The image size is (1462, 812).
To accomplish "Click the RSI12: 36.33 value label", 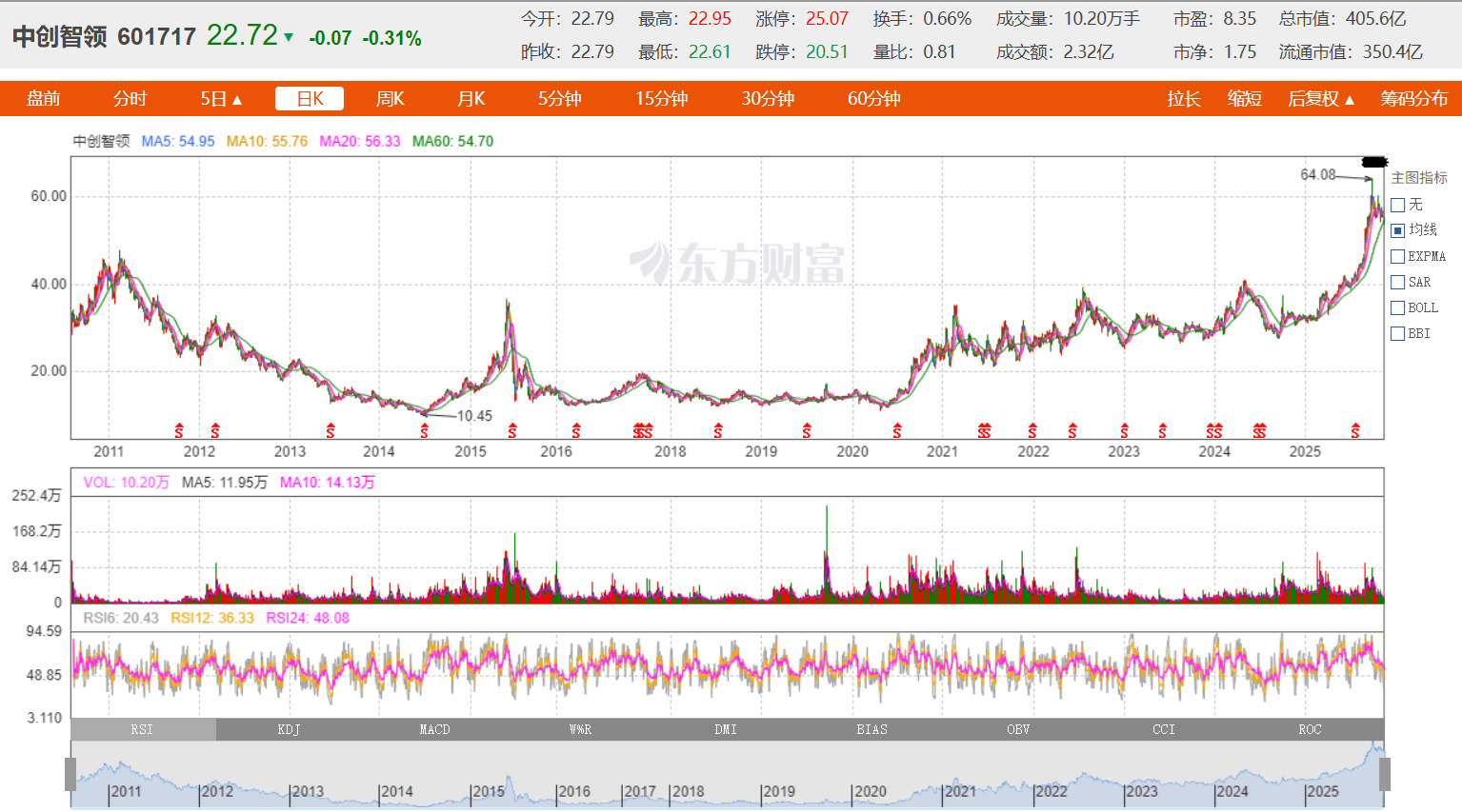I will (x=212, y=618).
